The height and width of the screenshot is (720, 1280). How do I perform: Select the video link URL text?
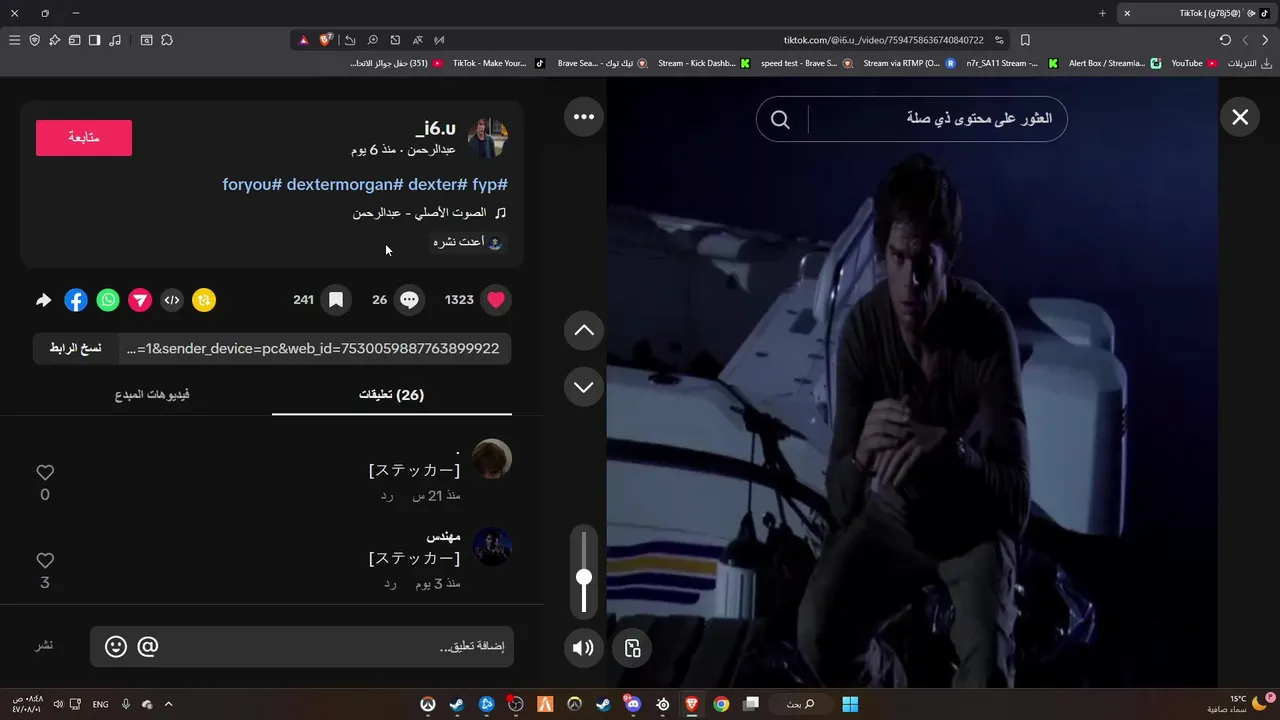[313, 349]
